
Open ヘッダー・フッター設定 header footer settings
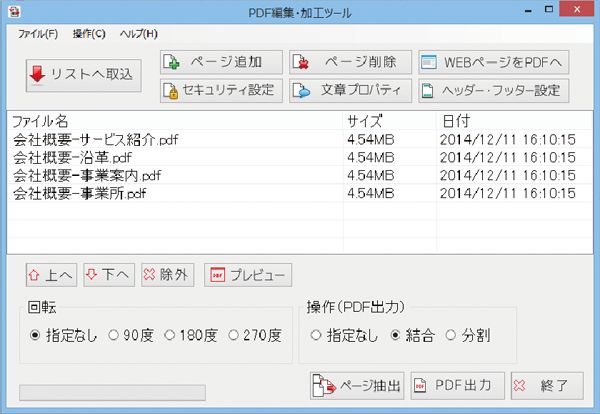493,90
